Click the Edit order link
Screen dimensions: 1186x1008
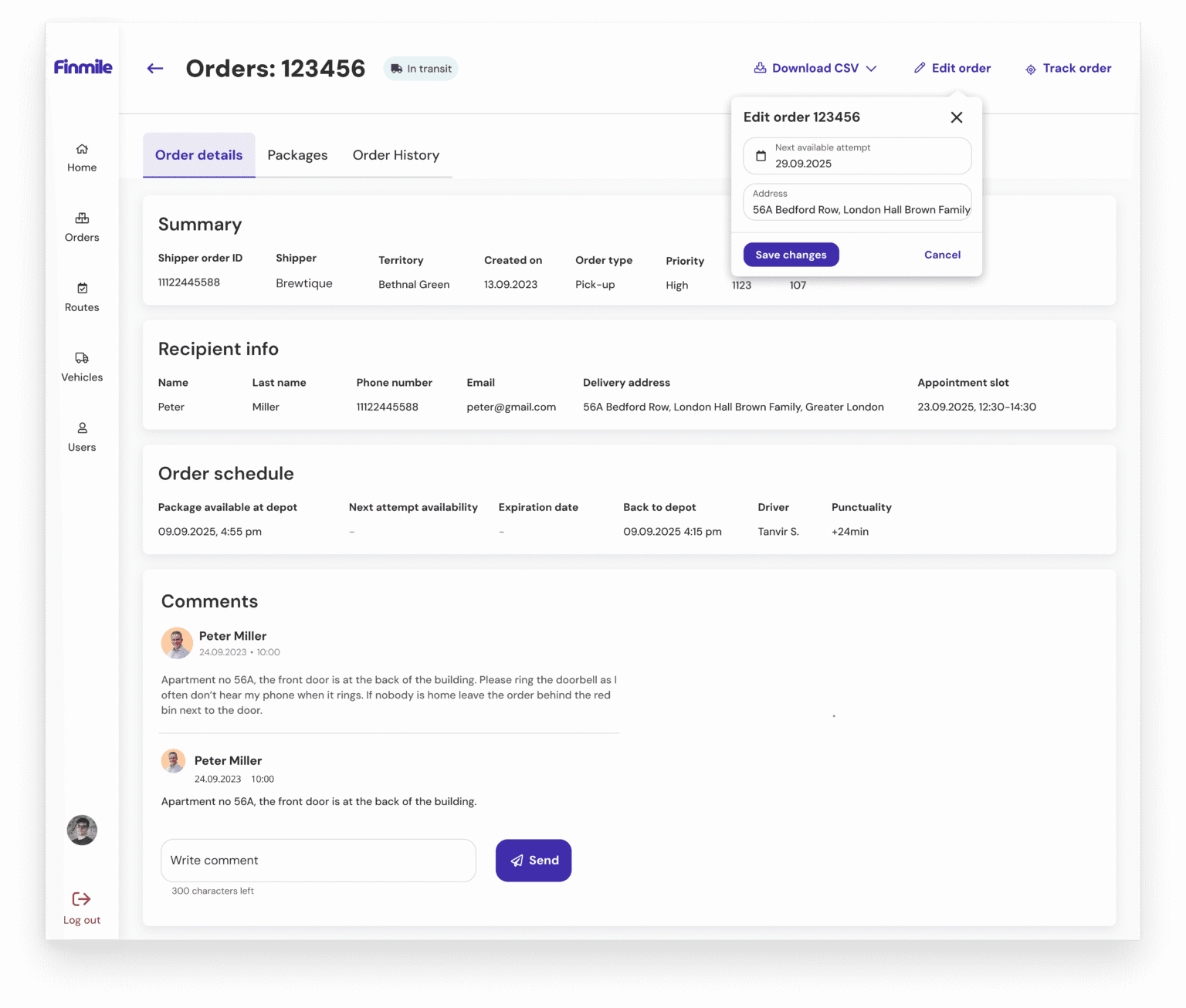pyautogui.click(x=952, y=69)
